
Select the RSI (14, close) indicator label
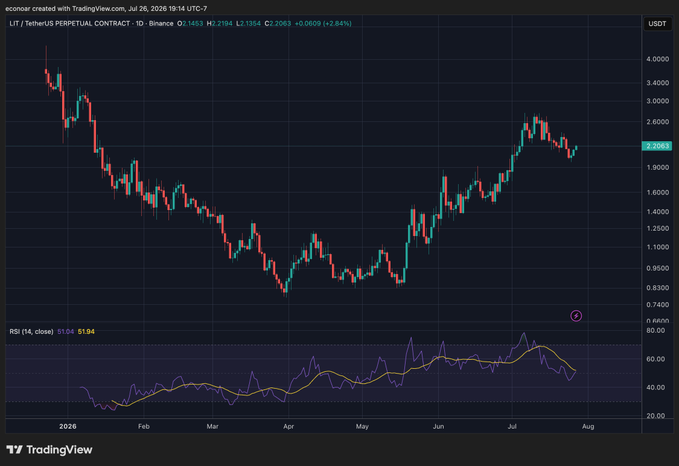tap(31, 331)
